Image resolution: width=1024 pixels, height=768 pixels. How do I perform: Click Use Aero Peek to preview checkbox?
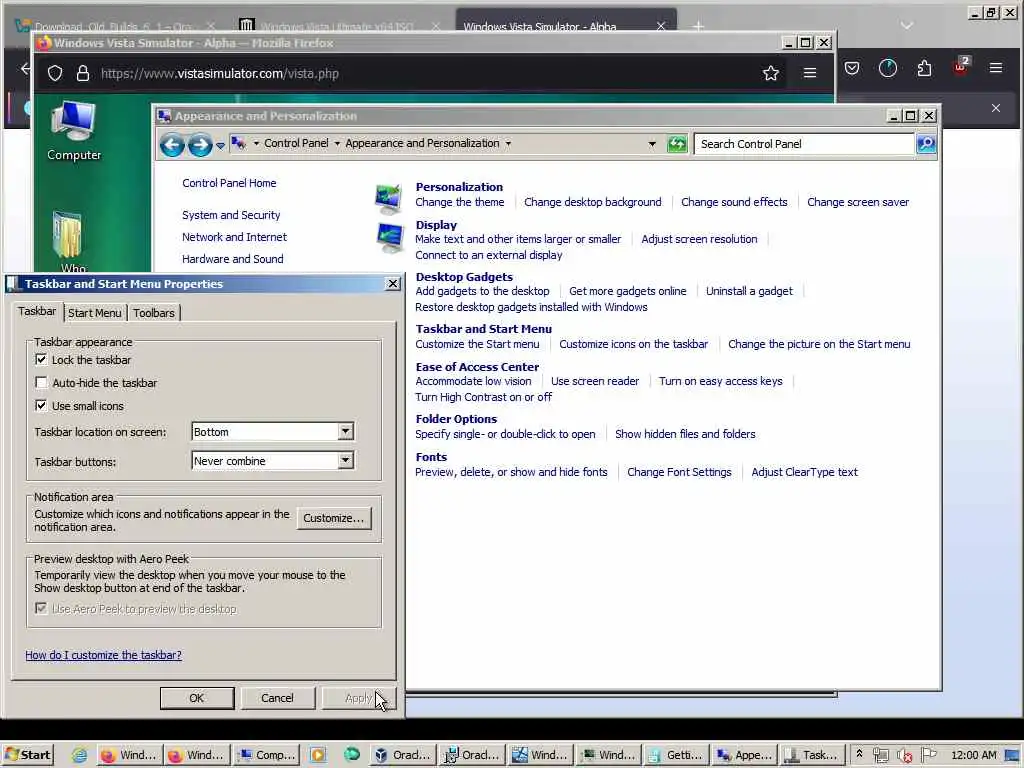coord(41,609)
